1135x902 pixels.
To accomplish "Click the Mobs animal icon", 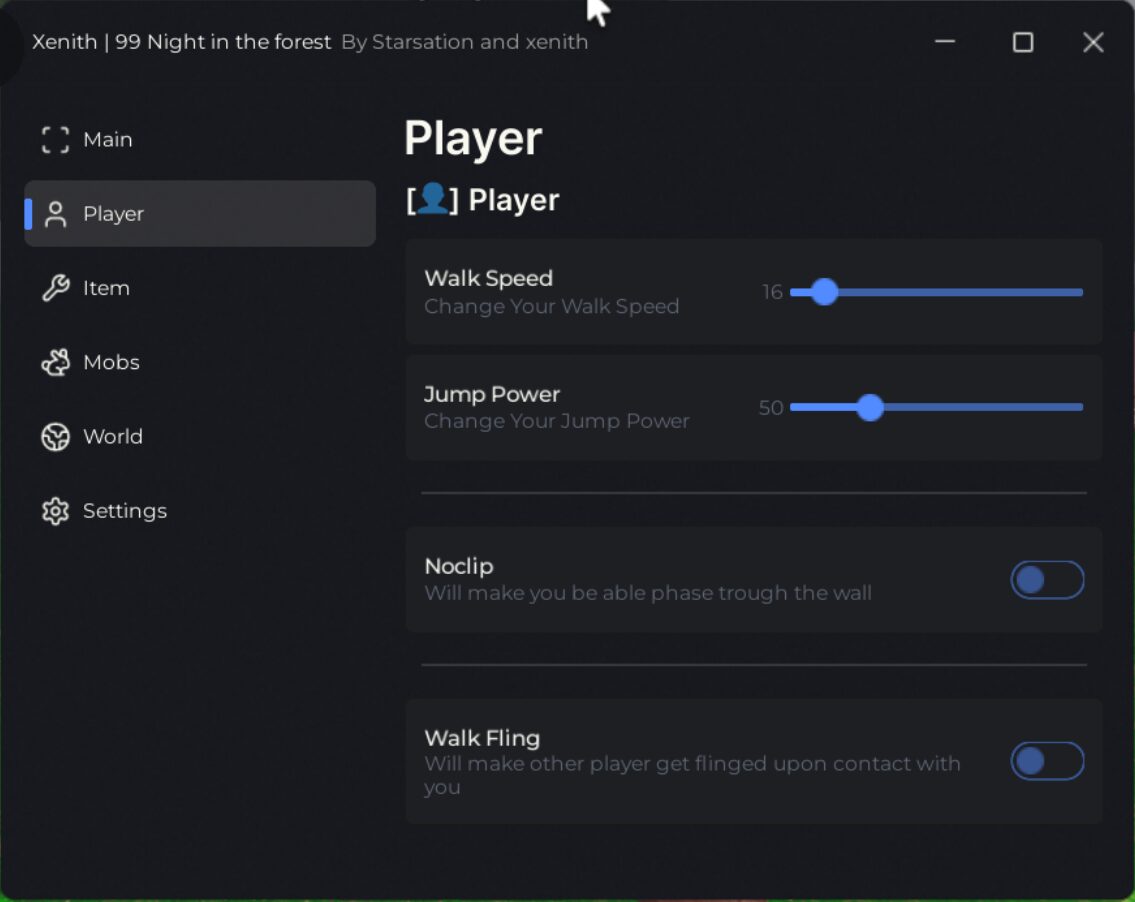I will [x=55, y=362].
